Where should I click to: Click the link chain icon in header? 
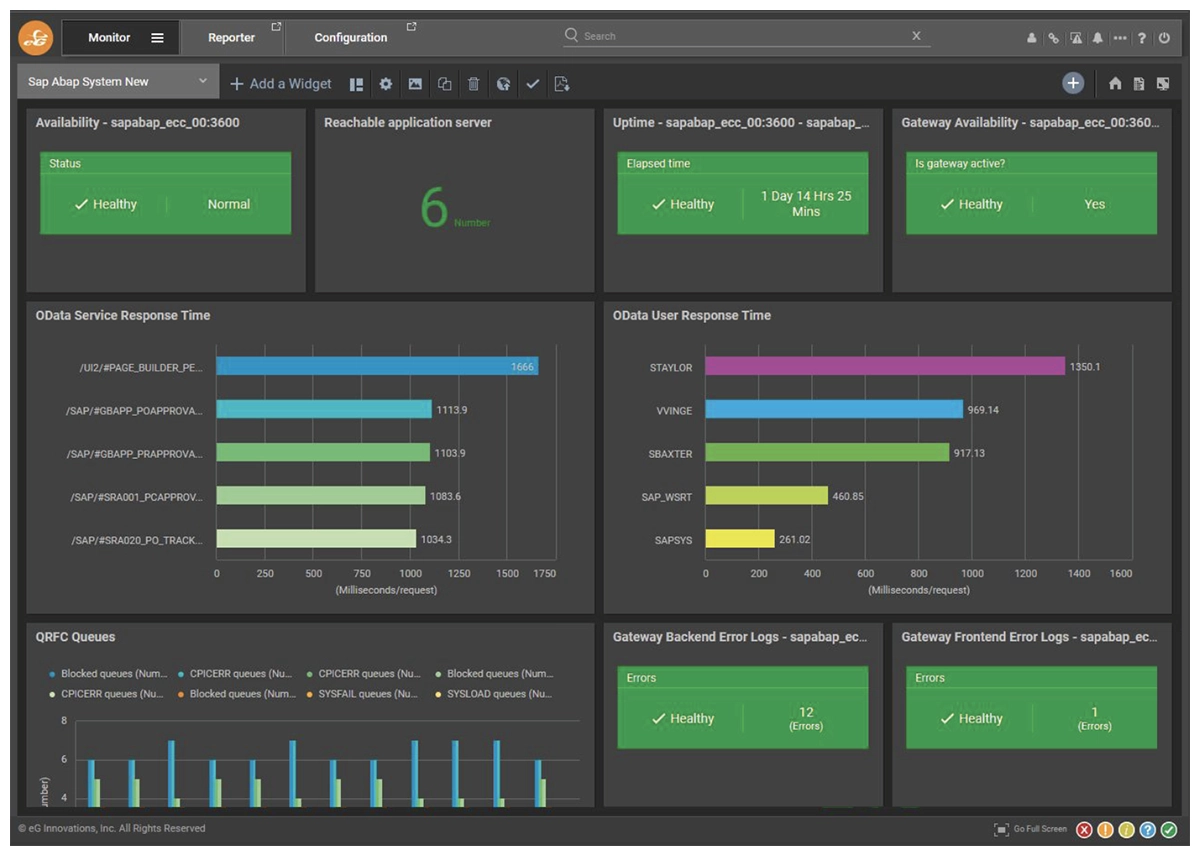coord(1053,38)
